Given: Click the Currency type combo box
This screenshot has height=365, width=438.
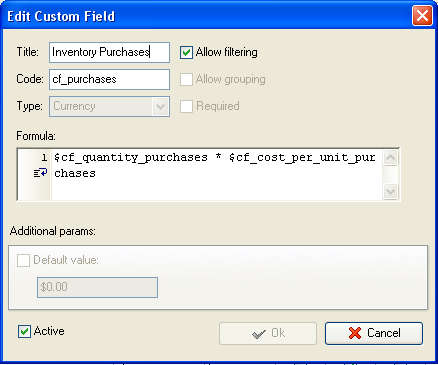Looking at the screenshot, I should 109,107.
